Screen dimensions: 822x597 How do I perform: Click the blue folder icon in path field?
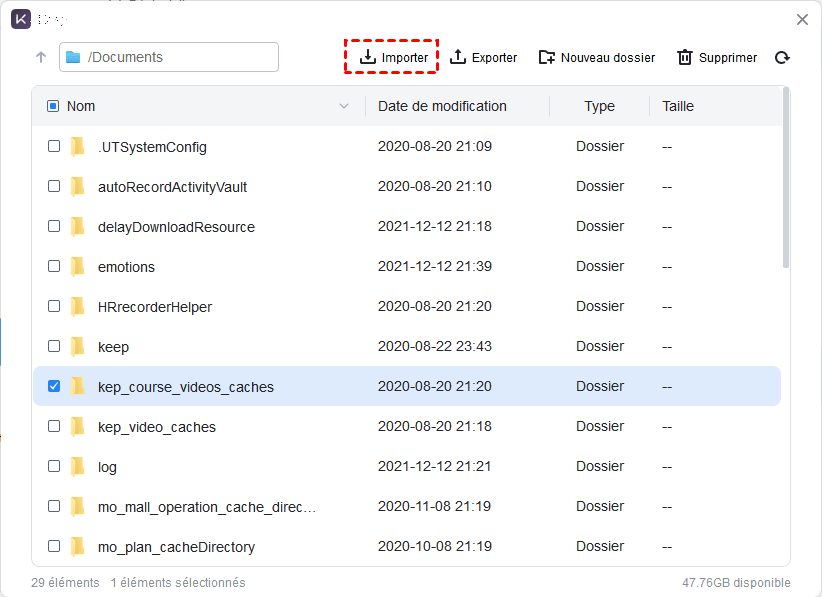pos(73,57)
